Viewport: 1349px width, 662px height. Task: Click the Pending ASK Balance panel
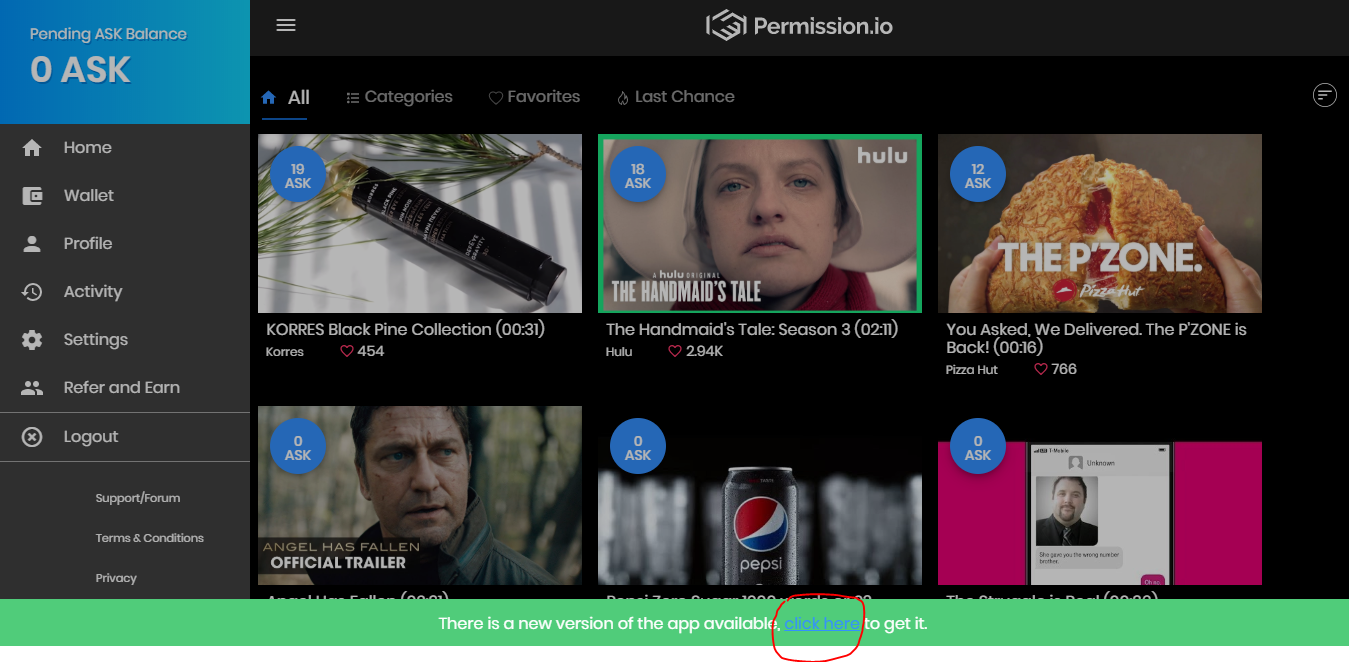[125, 62]
